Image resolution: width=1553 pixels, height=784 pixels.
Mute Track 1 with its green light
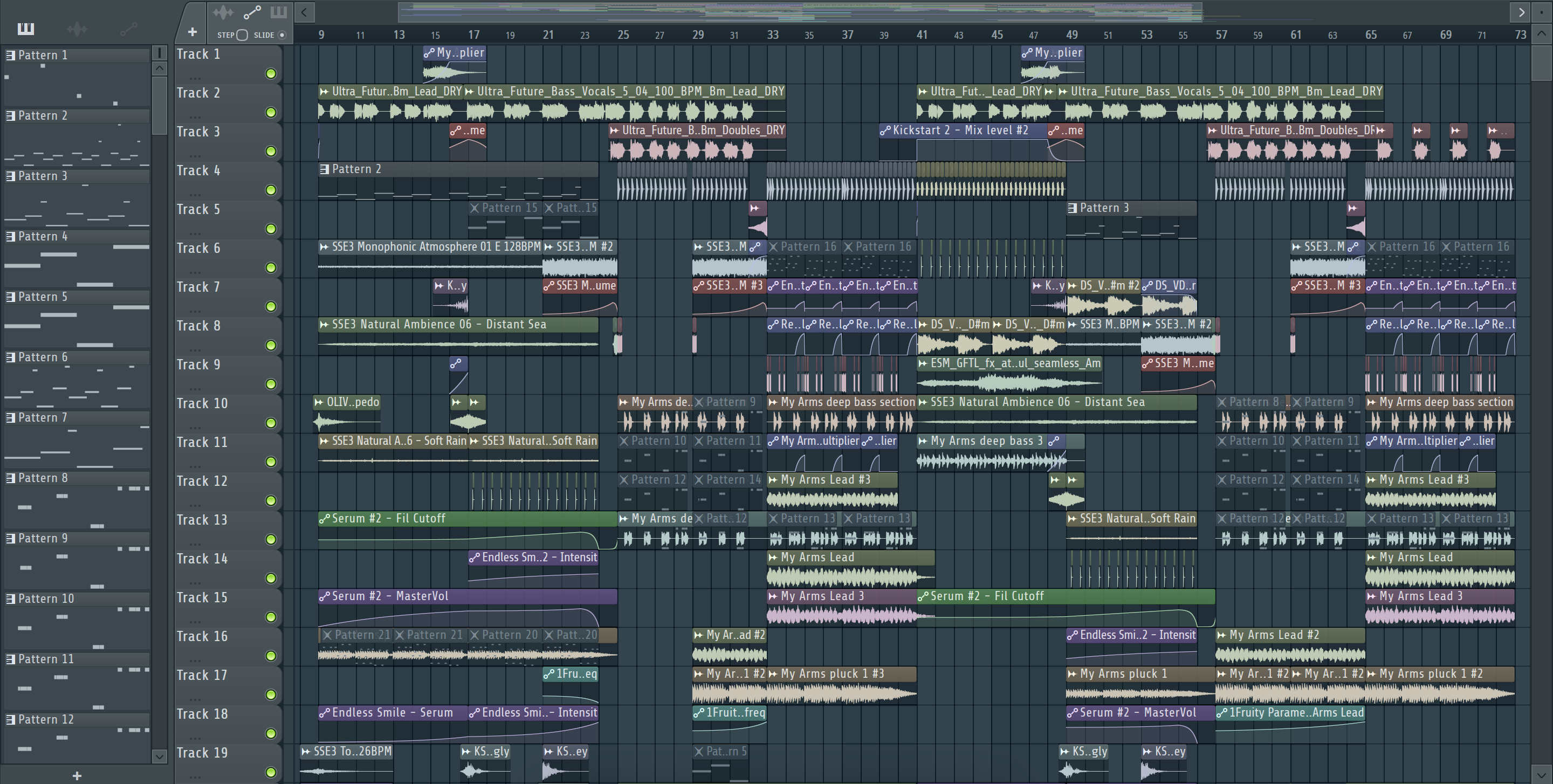coord(271,73)
